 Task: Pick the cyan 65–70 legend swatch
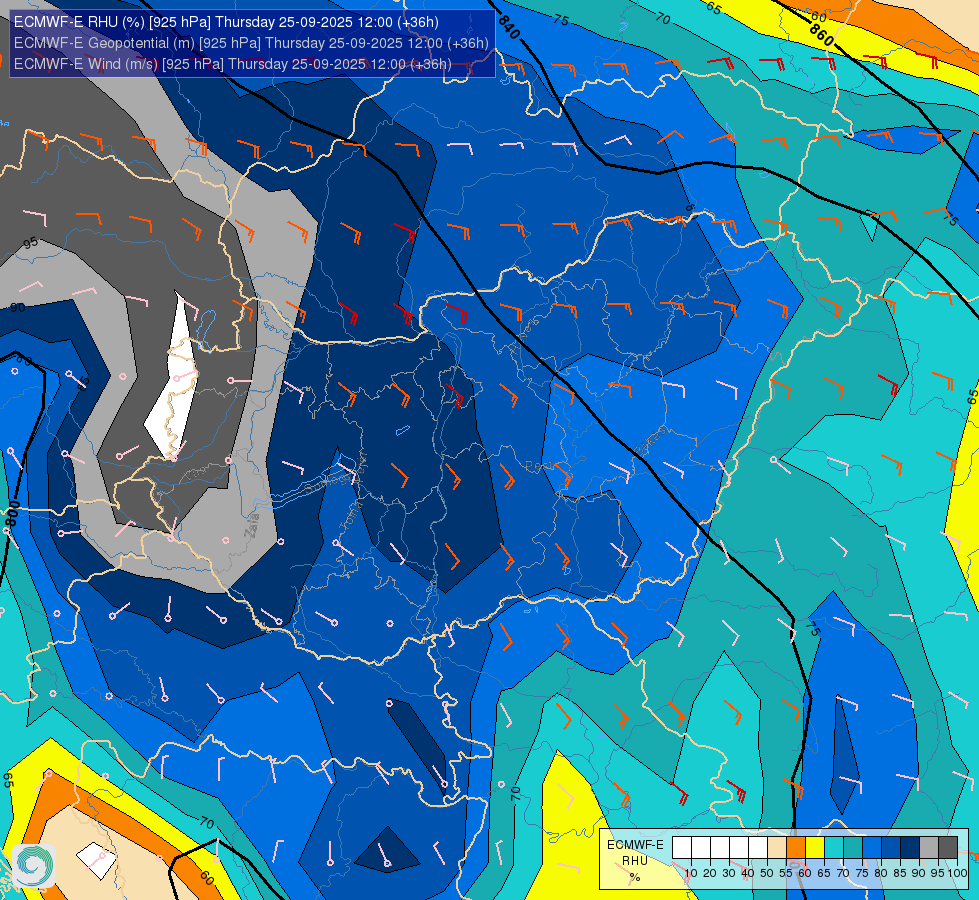[834, 848]
